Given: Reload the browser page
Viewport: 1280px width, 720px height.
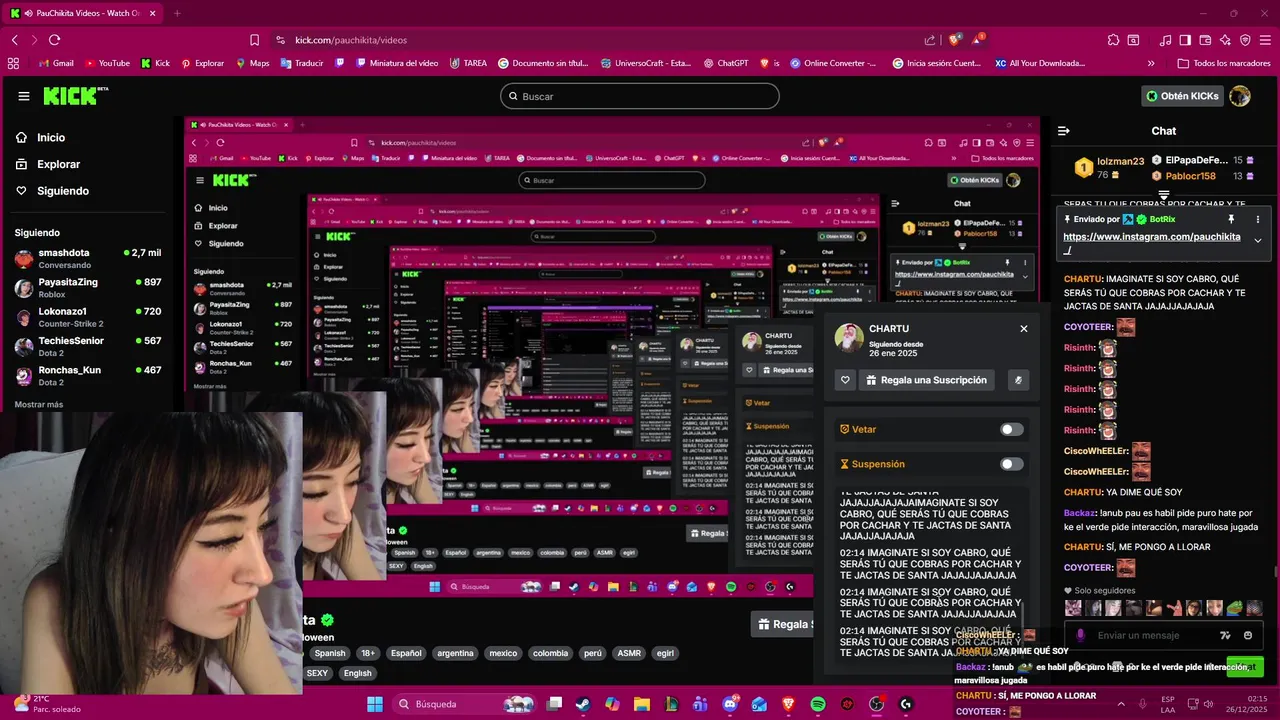Looking at the screenshot, I should (54, 40).
